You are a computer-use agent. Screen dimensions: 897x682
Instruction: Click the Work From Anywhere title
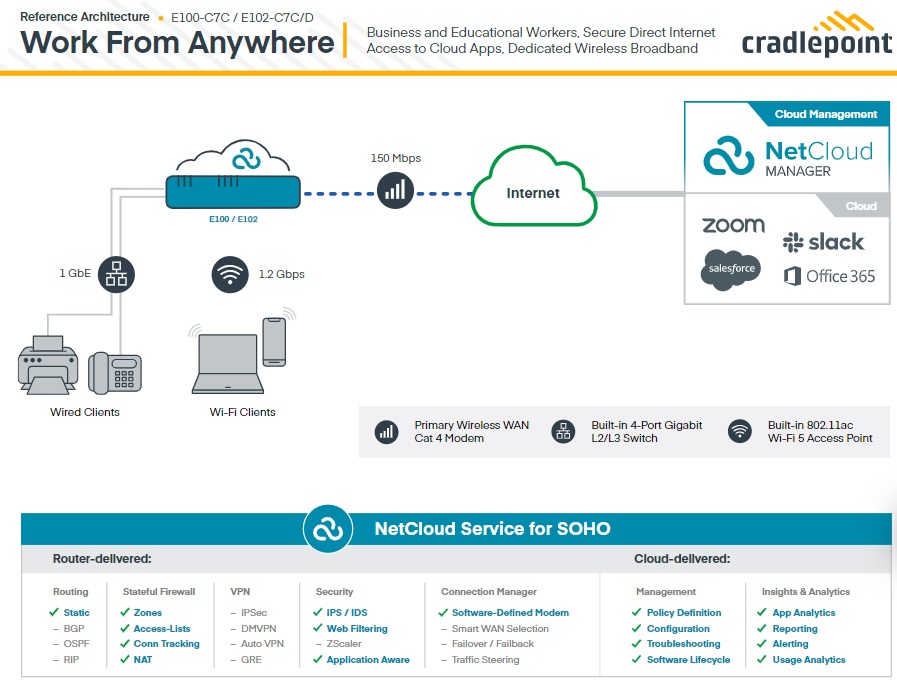coord(177,42)
